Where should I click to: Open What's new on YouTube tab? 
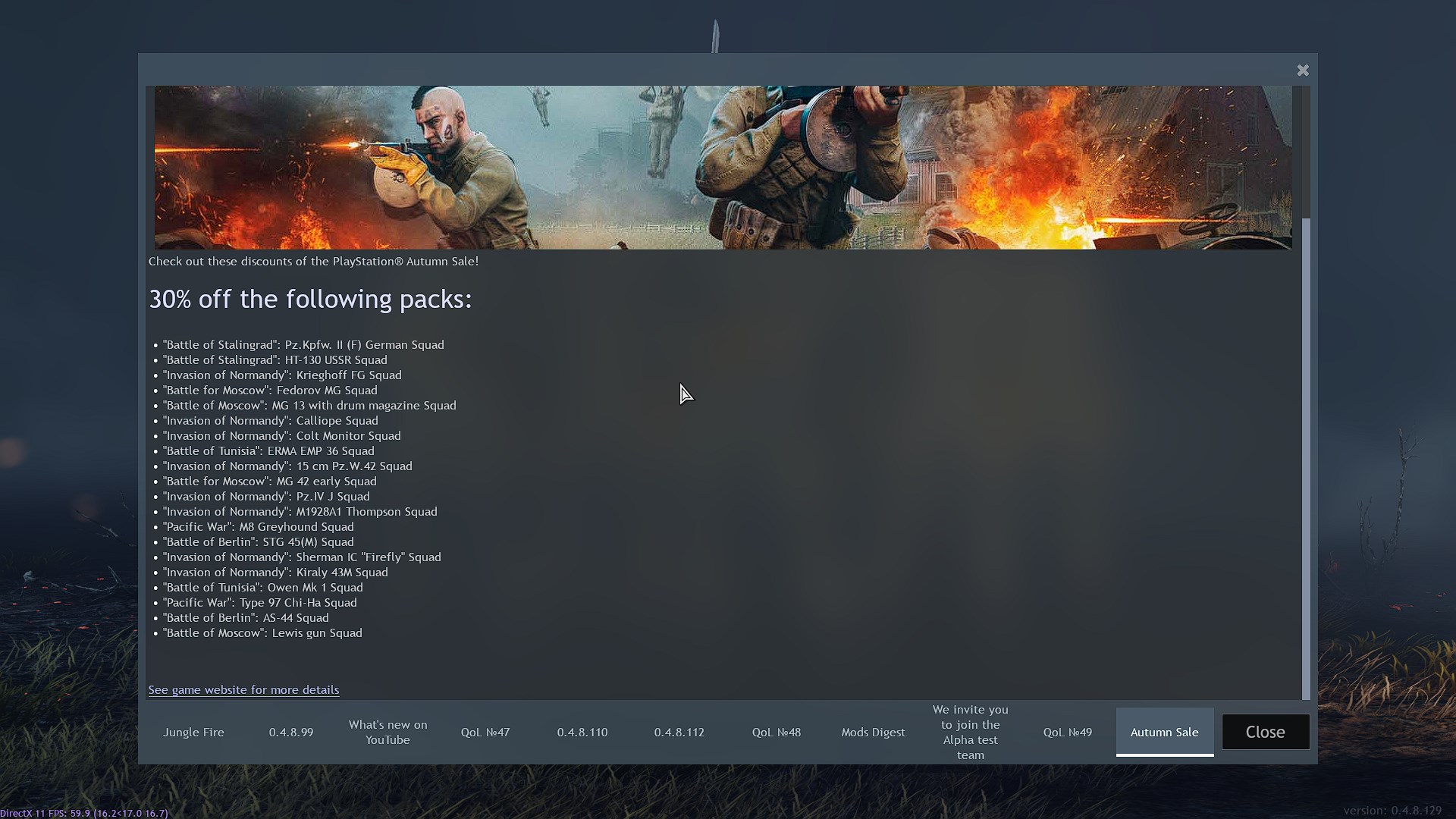(388, 732)
